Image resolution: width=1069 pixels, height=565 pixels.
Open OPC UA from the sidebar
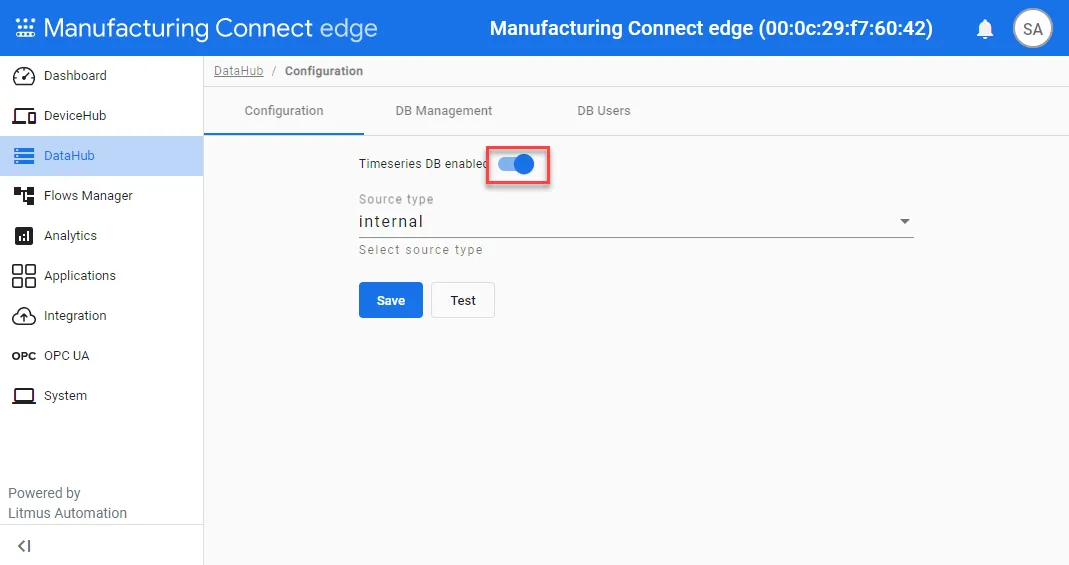101,356
